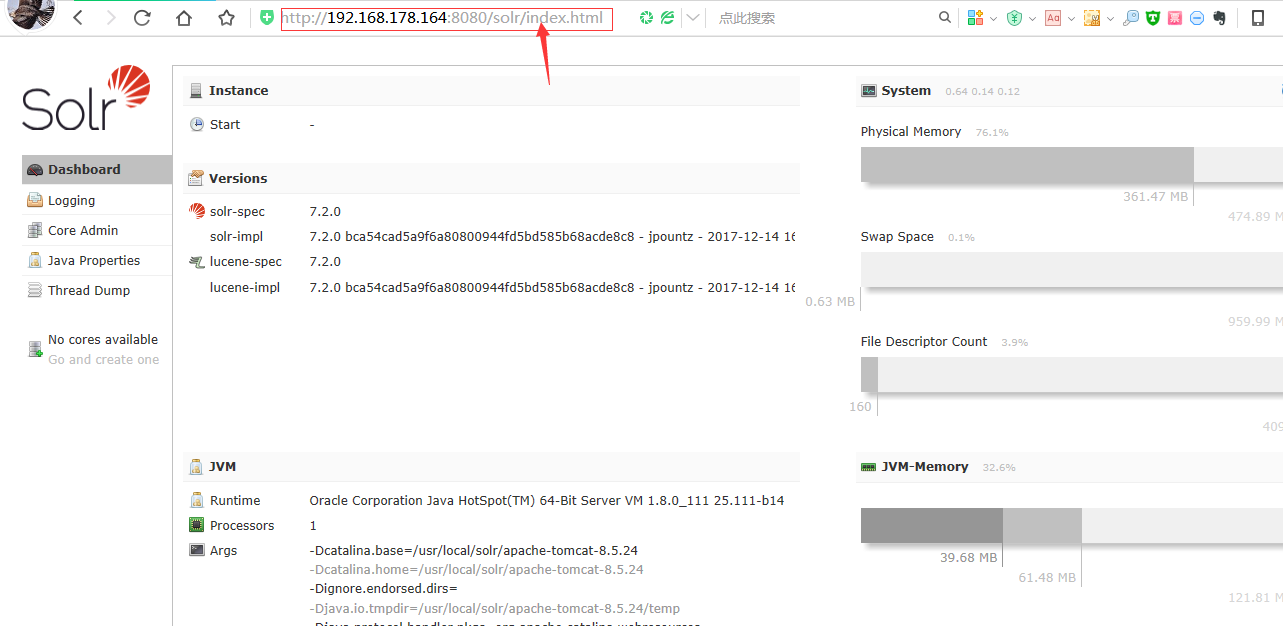1283x626 pixels.
Task: Open the Evernote clipper extension icon
Action: pyautogui.click(x=1220, y=17)
